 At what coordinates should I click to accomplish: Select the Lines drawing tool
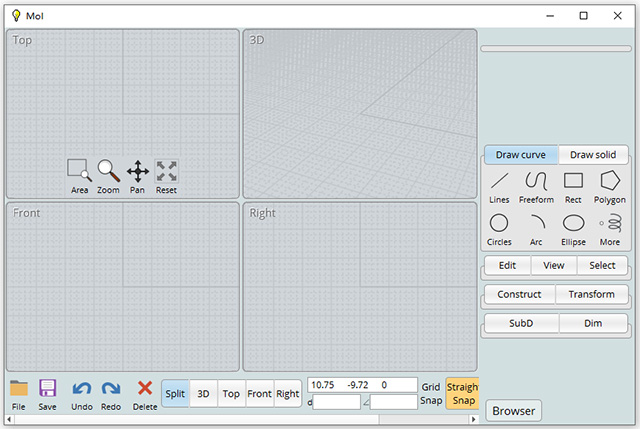tap(499, 185)
